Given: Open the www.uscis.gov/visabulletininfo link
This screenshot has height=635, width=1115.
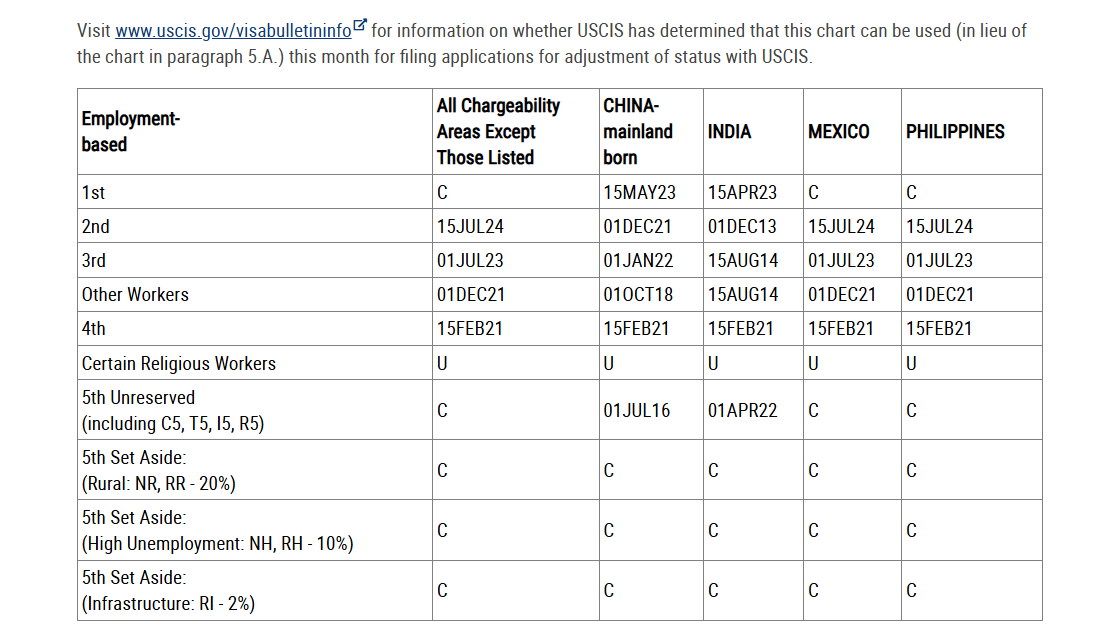Looking at the screenshot, I should click(233, 31).
